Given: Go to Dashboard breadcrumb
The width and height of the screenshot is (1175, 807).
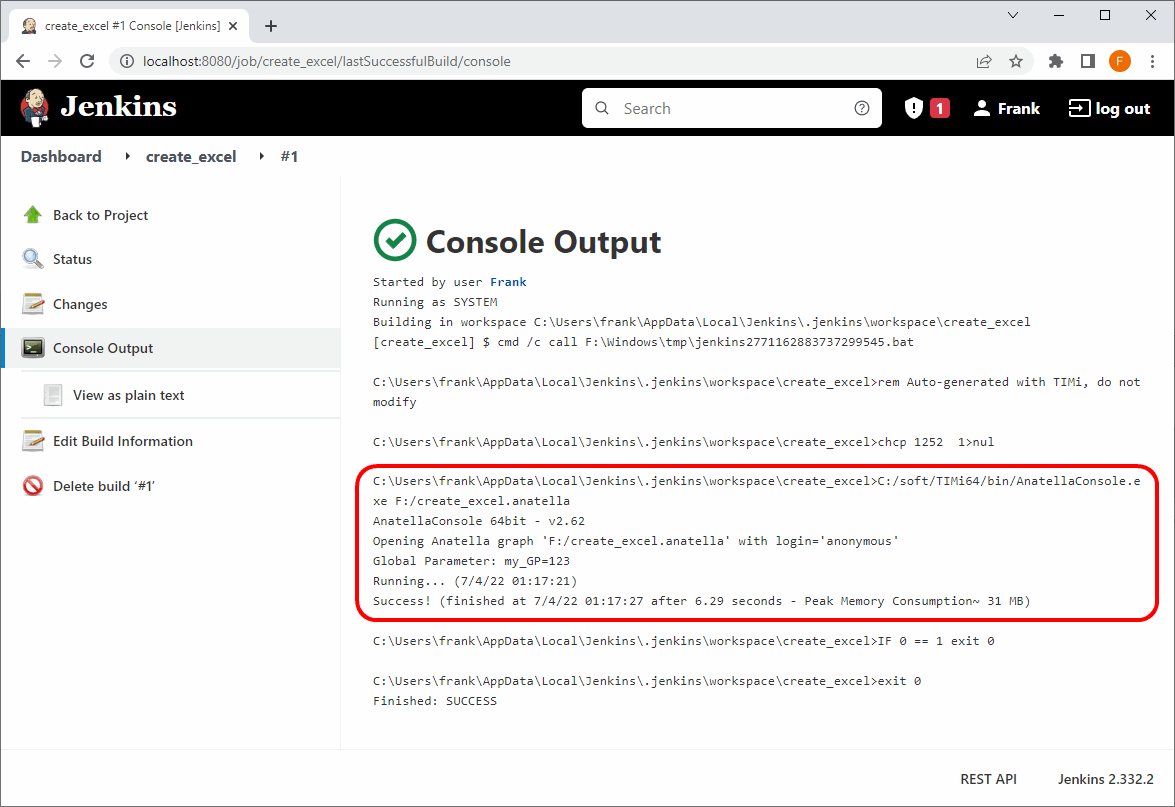Looking at the screenshot, I should click(61, 157).
